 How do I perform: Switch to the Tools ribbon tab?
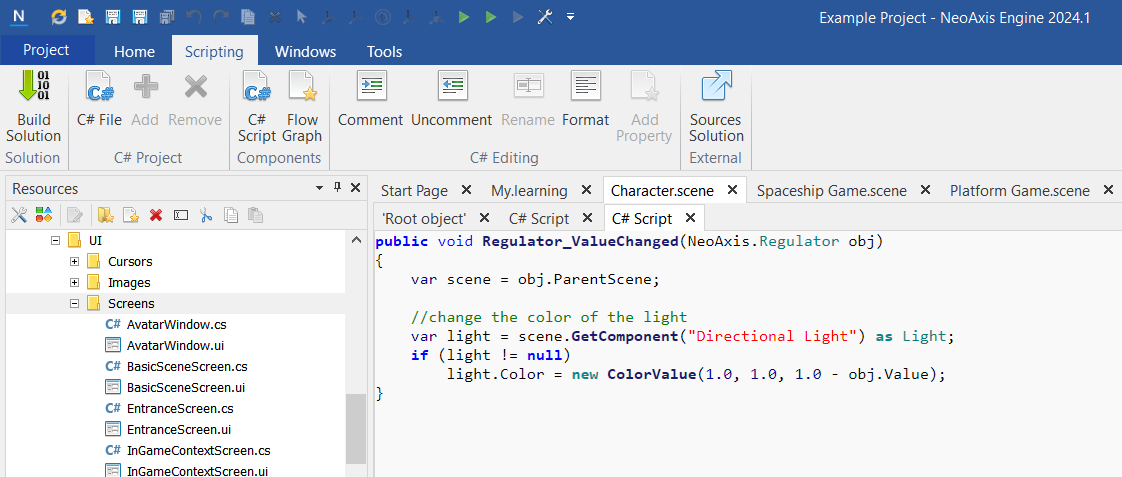click(384, 52)
